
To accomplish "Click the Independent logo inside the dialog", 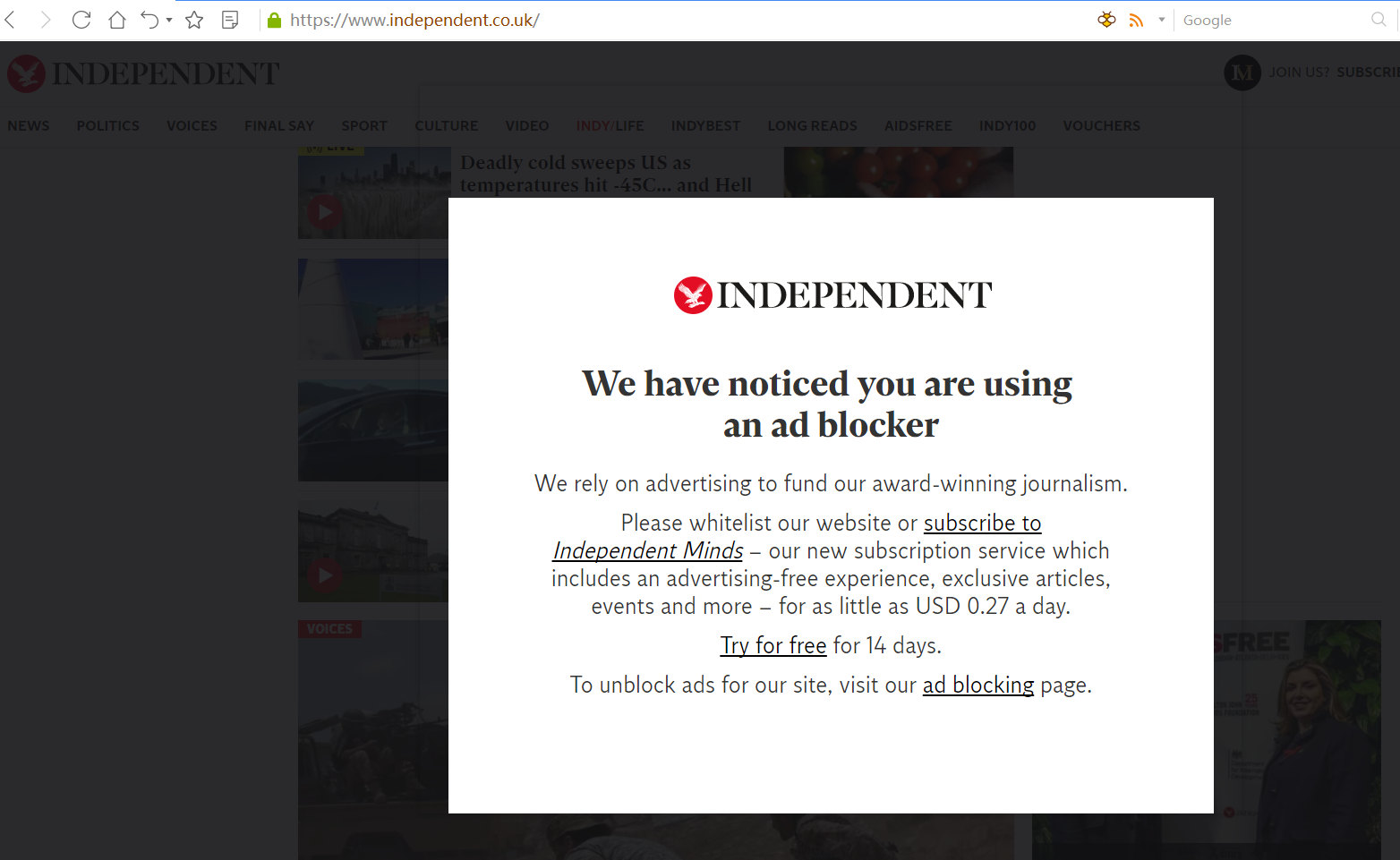I will tap(832, 295).
